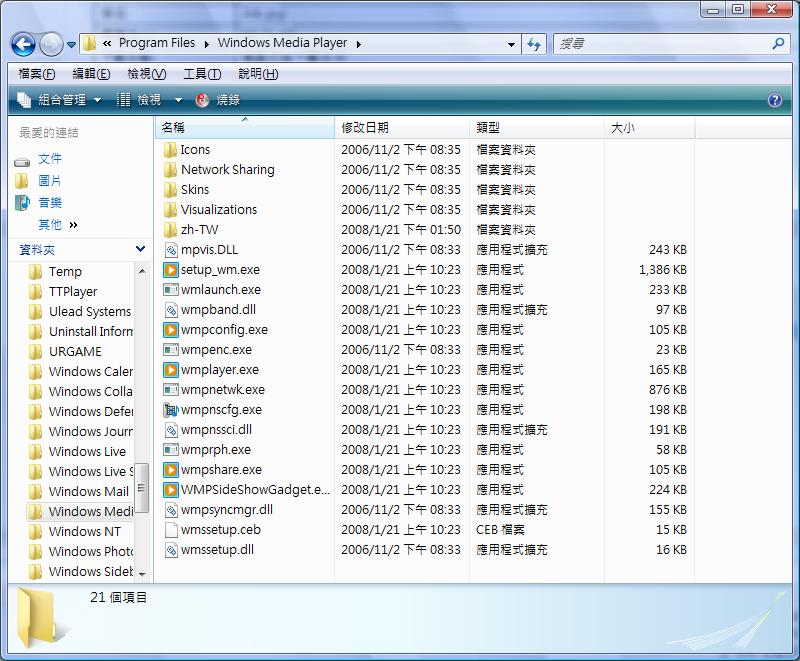Click the wmplayer.exe file icon

pyautogui.click(x=171, y=370)
